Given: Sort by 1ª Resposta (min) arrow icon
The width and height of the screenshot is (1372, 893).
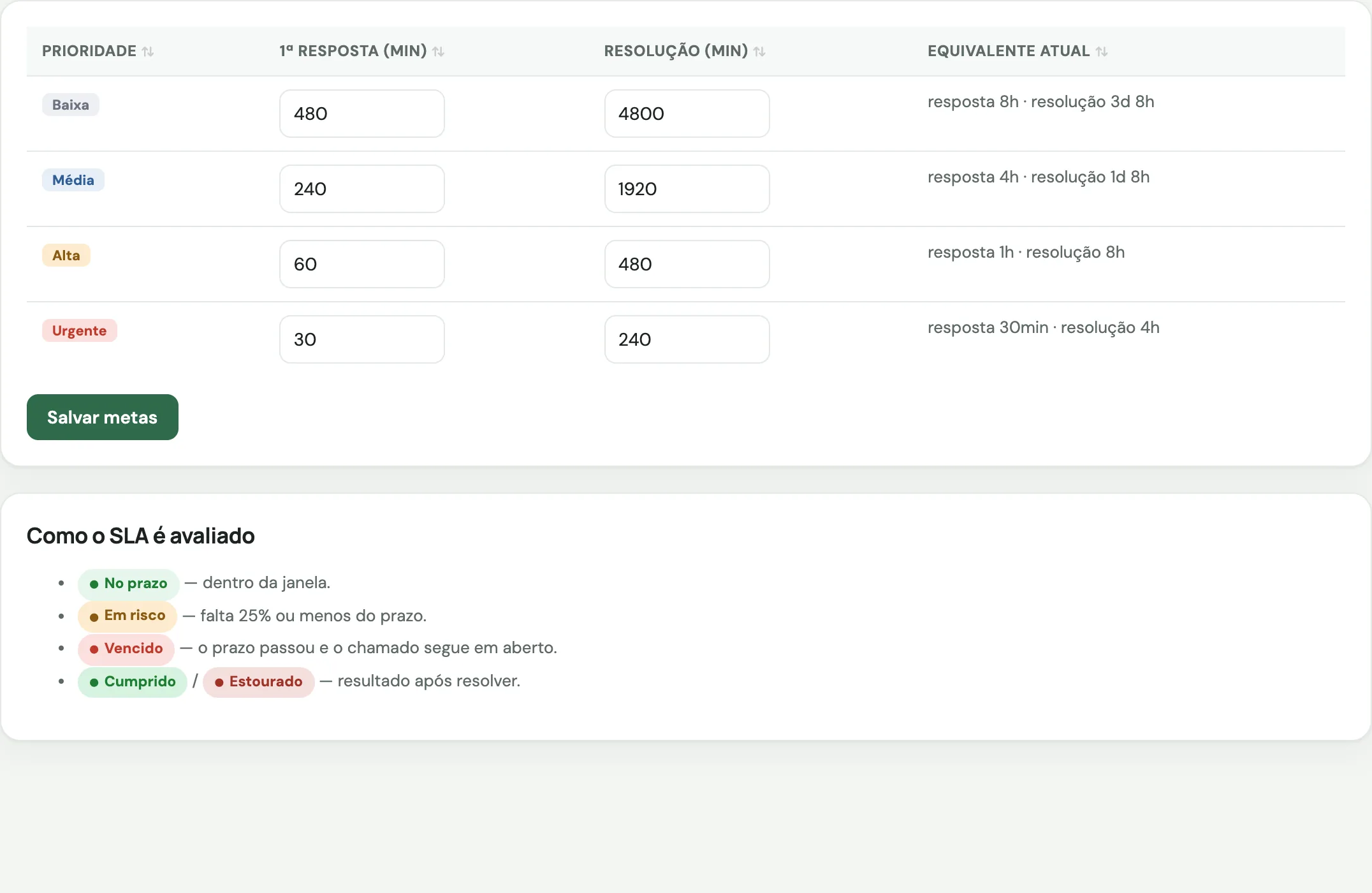Looking at the screenshot, I should coord(438,52).
